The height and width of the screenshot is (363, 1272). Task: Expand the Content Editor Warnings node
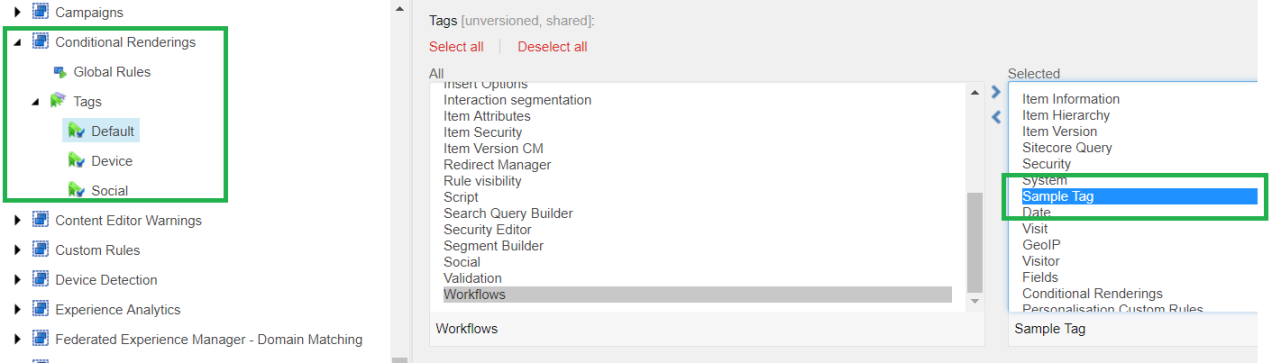[17, 220]
